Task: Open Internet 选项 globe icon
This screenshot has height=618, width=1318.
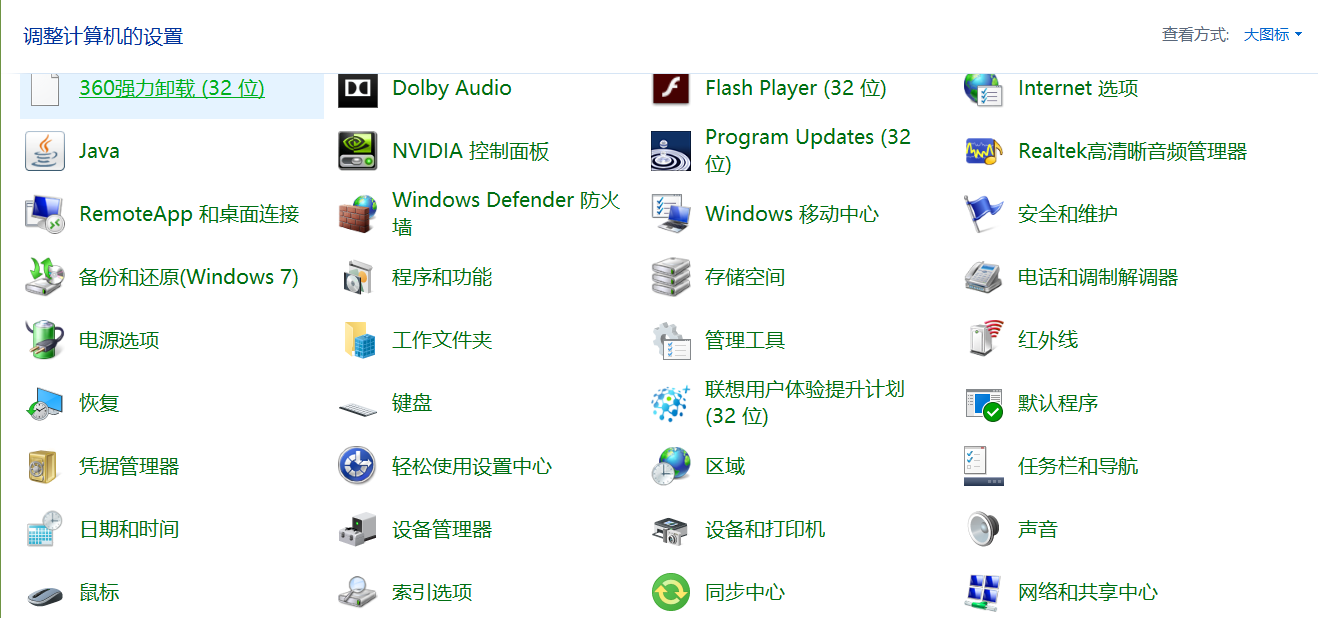Action: (x=983, y=89)
